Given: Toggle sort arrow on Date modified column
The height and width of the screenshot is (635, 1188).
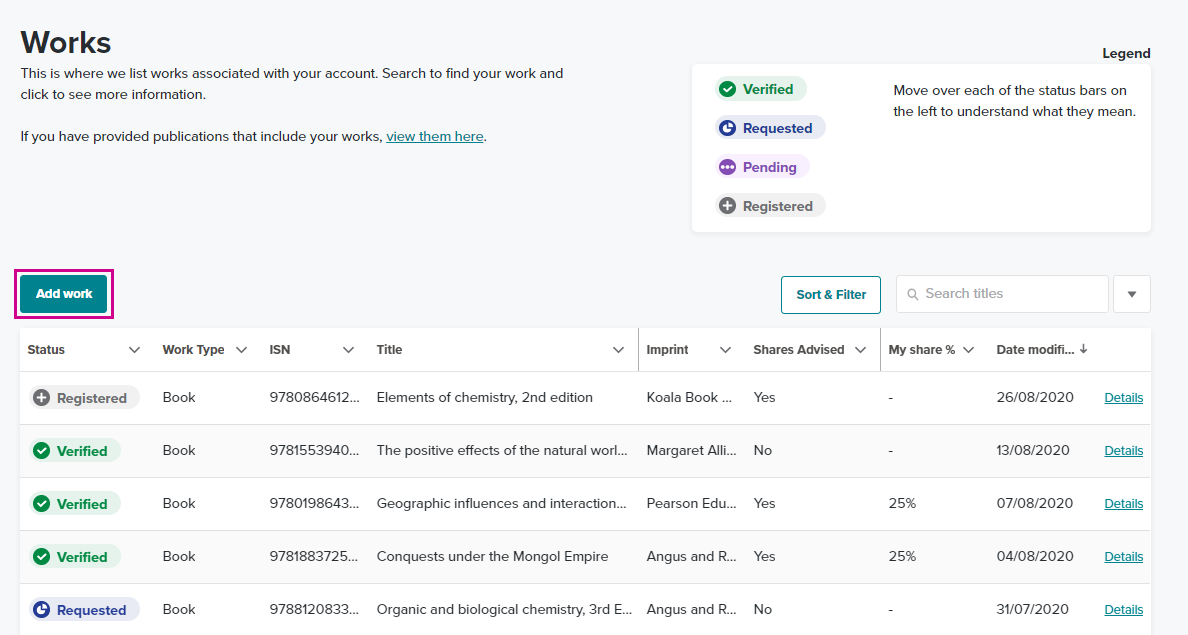Looking at the screenshot, I should 1083,349.
